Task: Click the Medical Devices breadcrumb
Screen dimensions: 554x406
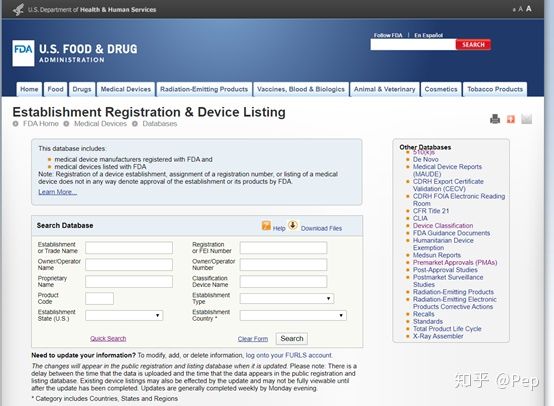Action: point(100,124)
